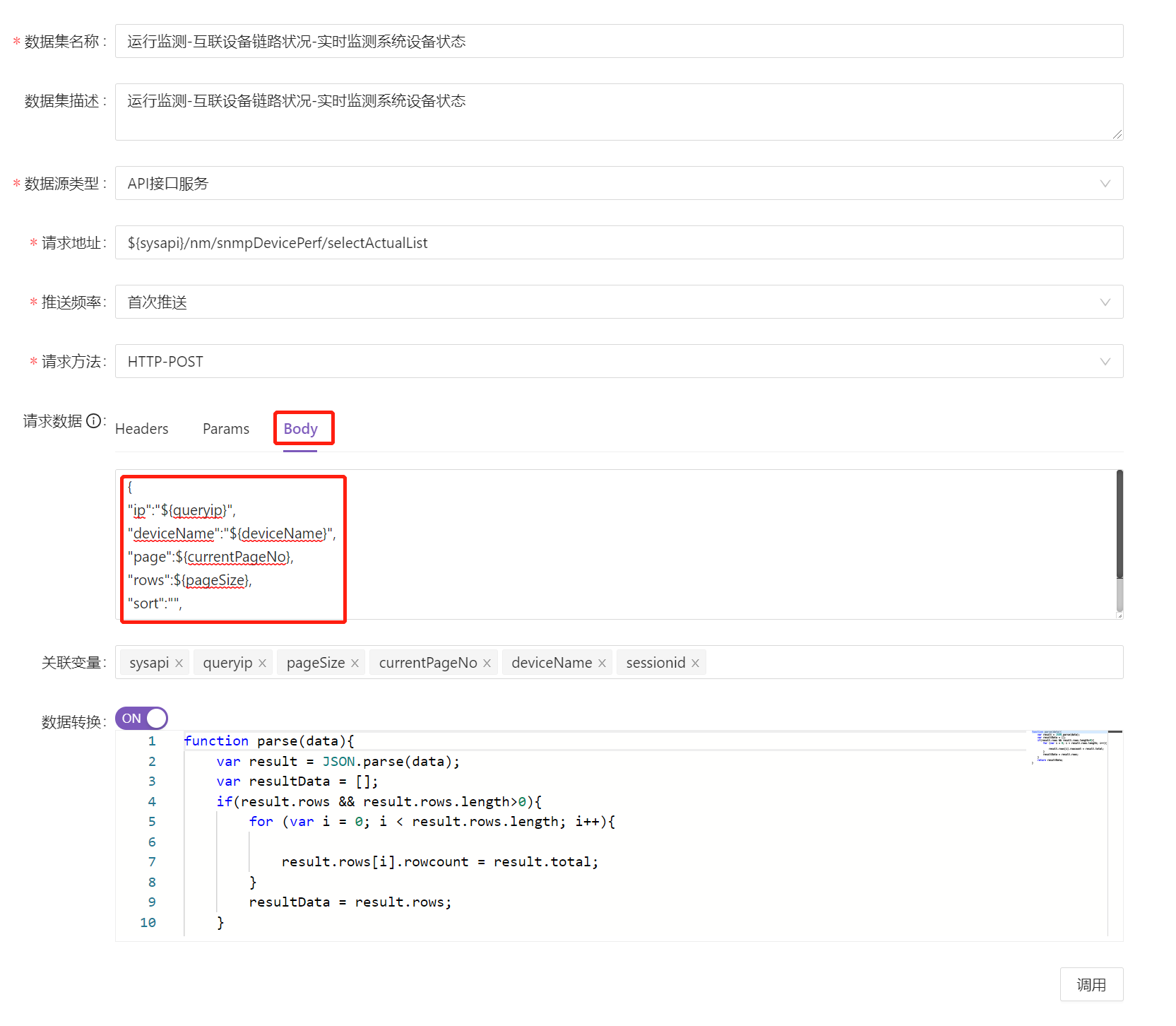Click code line 'function parse(data){'

pyautogui.click(x=269, y=741)
